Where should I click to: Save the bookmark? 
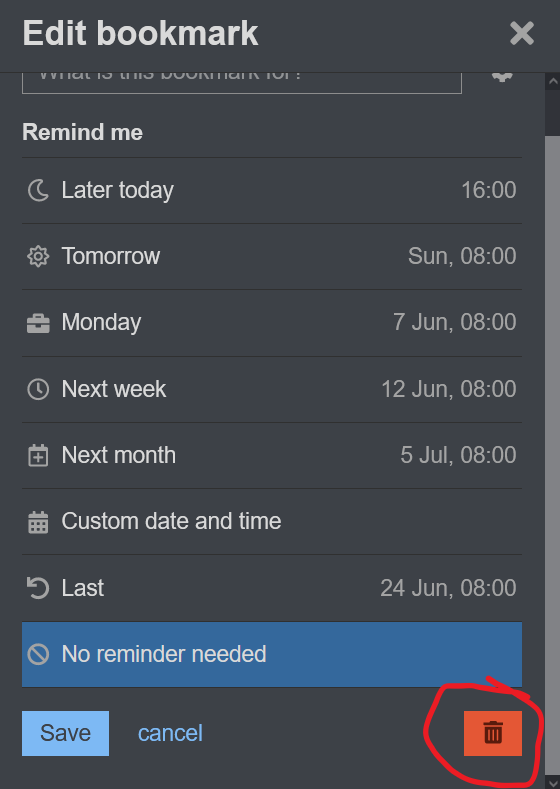65,733
